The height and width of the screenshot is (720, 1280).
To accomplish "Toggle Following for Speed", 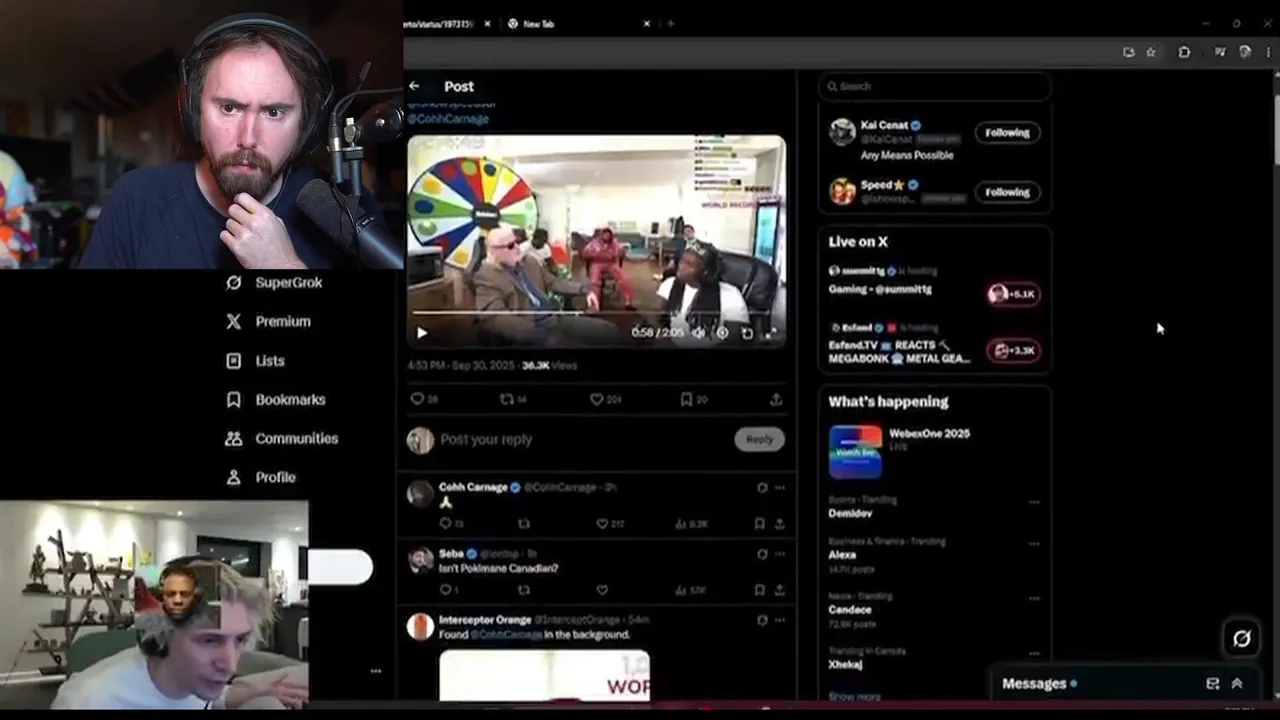I will point(1007,192).
